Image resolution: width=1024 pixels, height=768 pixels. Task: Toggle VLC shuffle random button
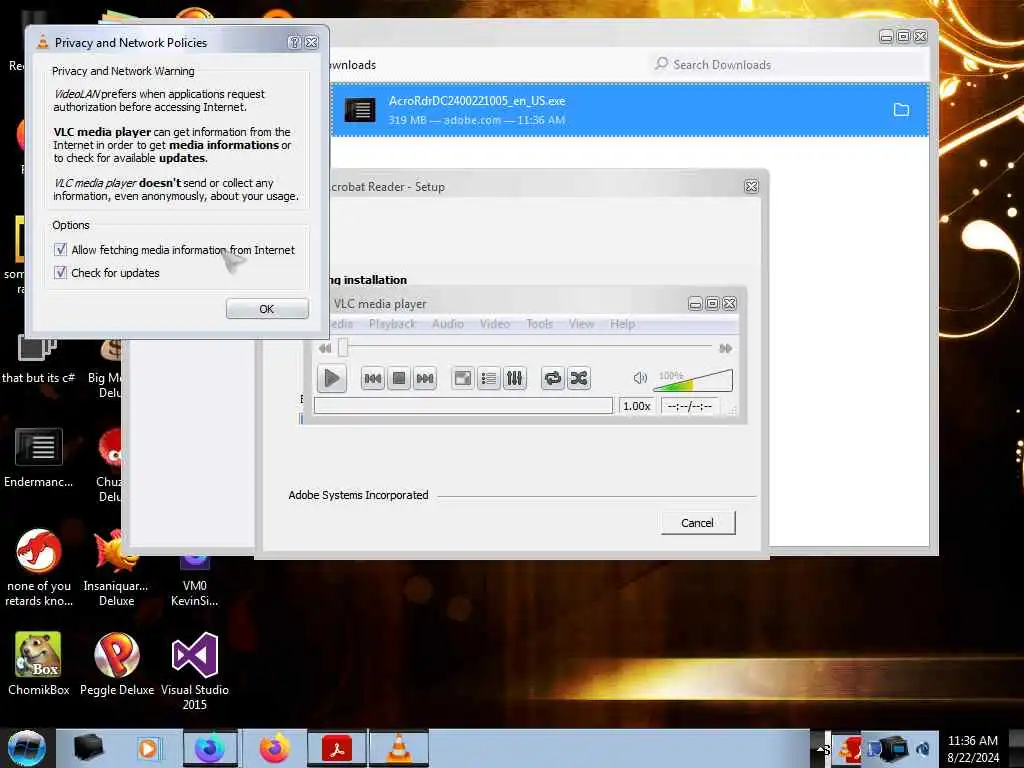[579, 379]
